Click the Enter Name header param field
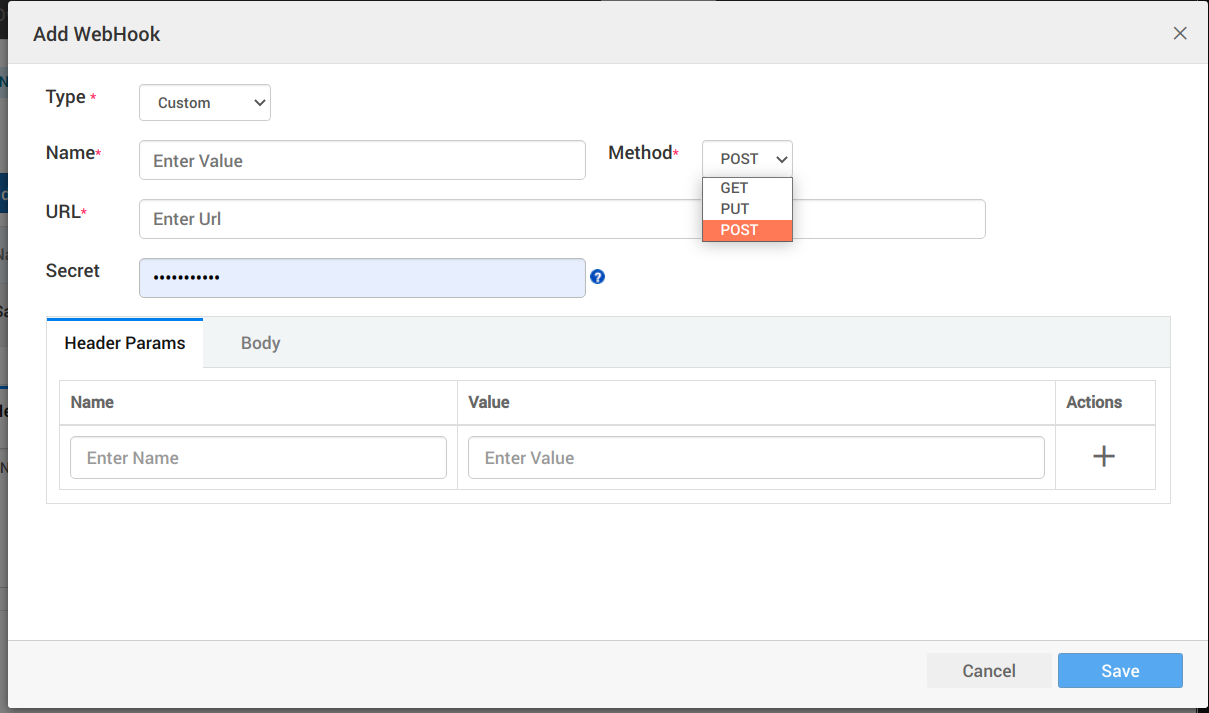Image resolution: width=1209 pixels, height=713 pixels. pos(258,457)
